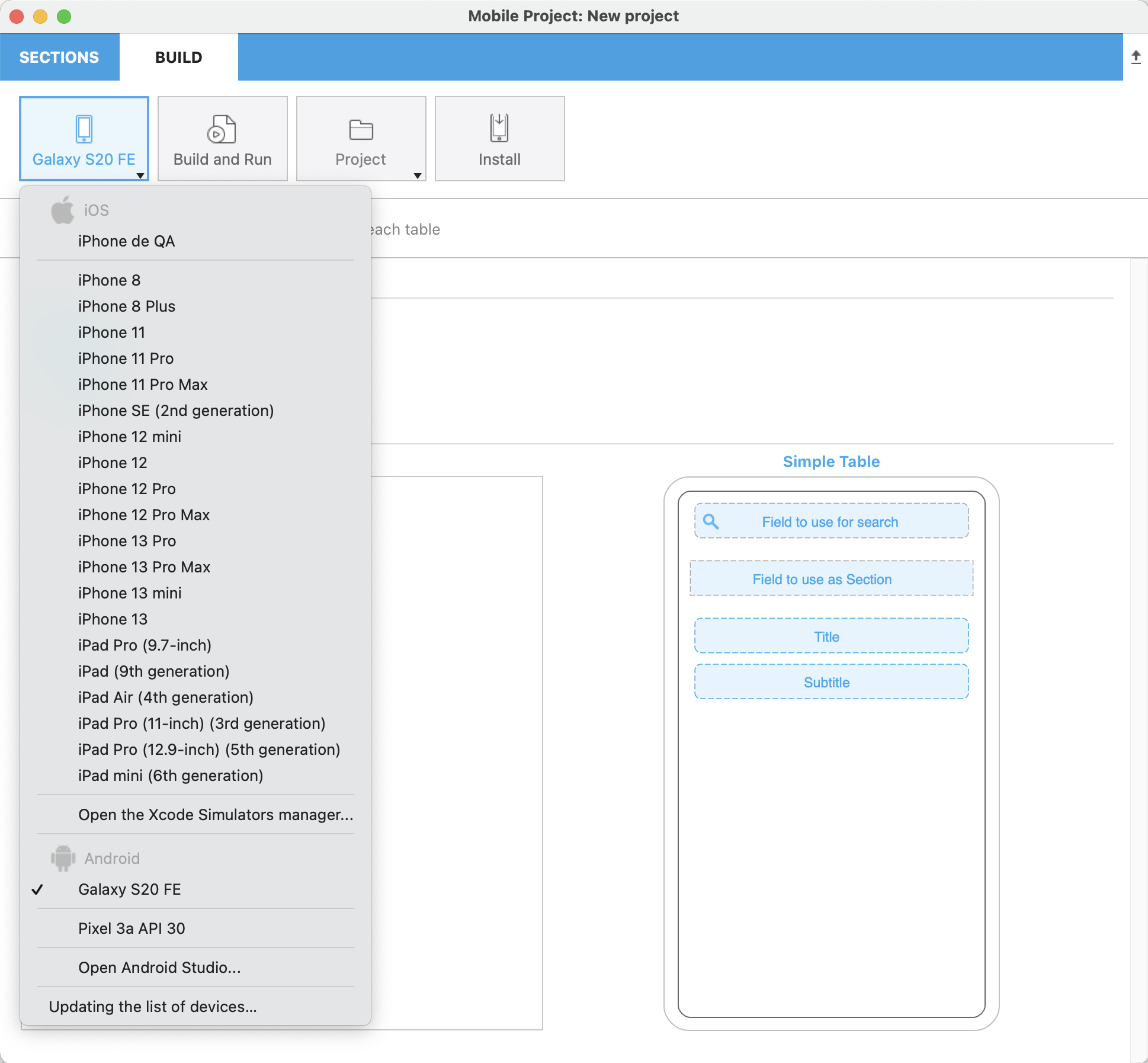Select iPhone de QA from device menu
1148x1063 pixels.
pyautogui.click(x=195, y=241)
